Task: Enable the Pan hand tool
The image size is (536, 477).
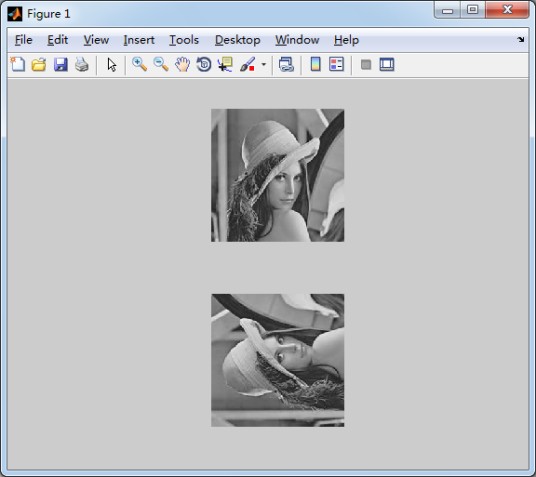Action: 183,64
